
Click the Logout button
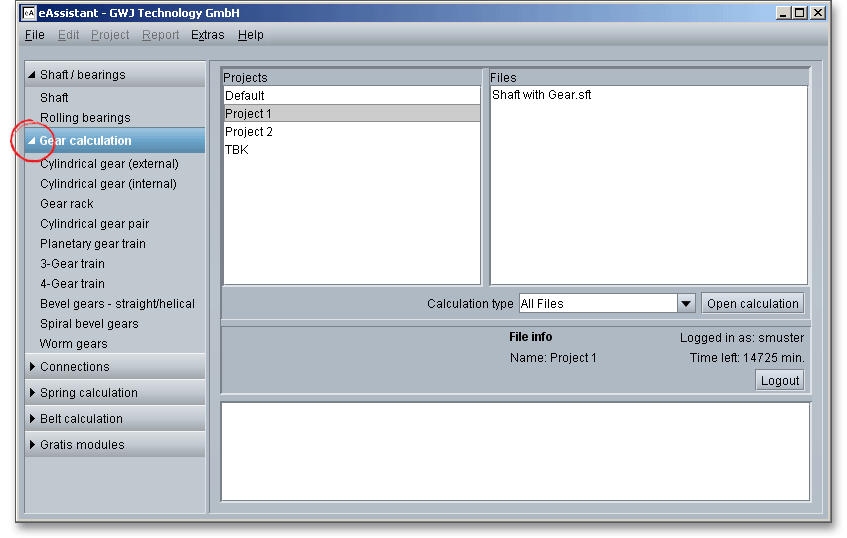tap(779, 380)
